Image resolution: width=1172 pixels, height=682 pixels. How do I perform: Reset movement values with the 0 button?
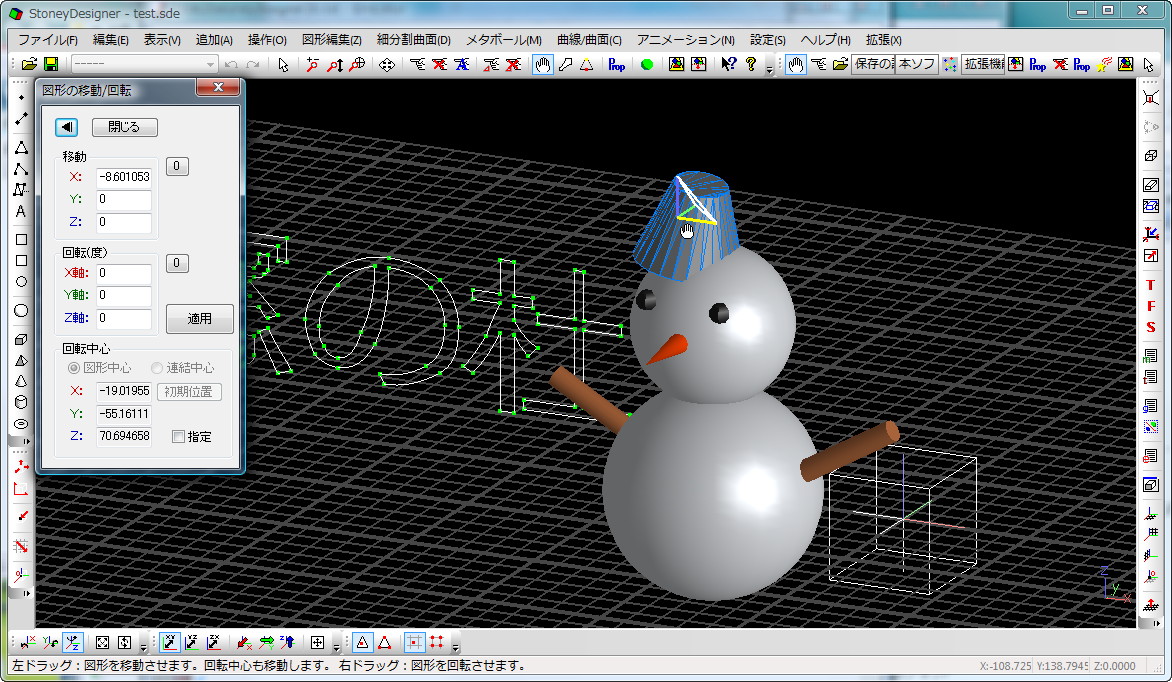pos(176,166)
